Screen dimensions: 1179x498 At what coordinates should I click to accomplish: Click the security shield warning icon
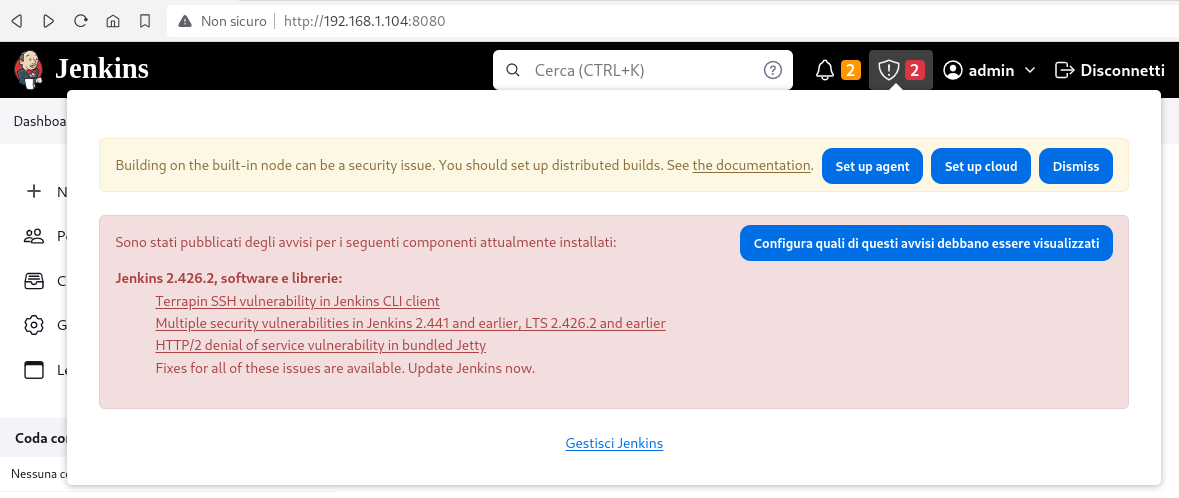[889, 71]
